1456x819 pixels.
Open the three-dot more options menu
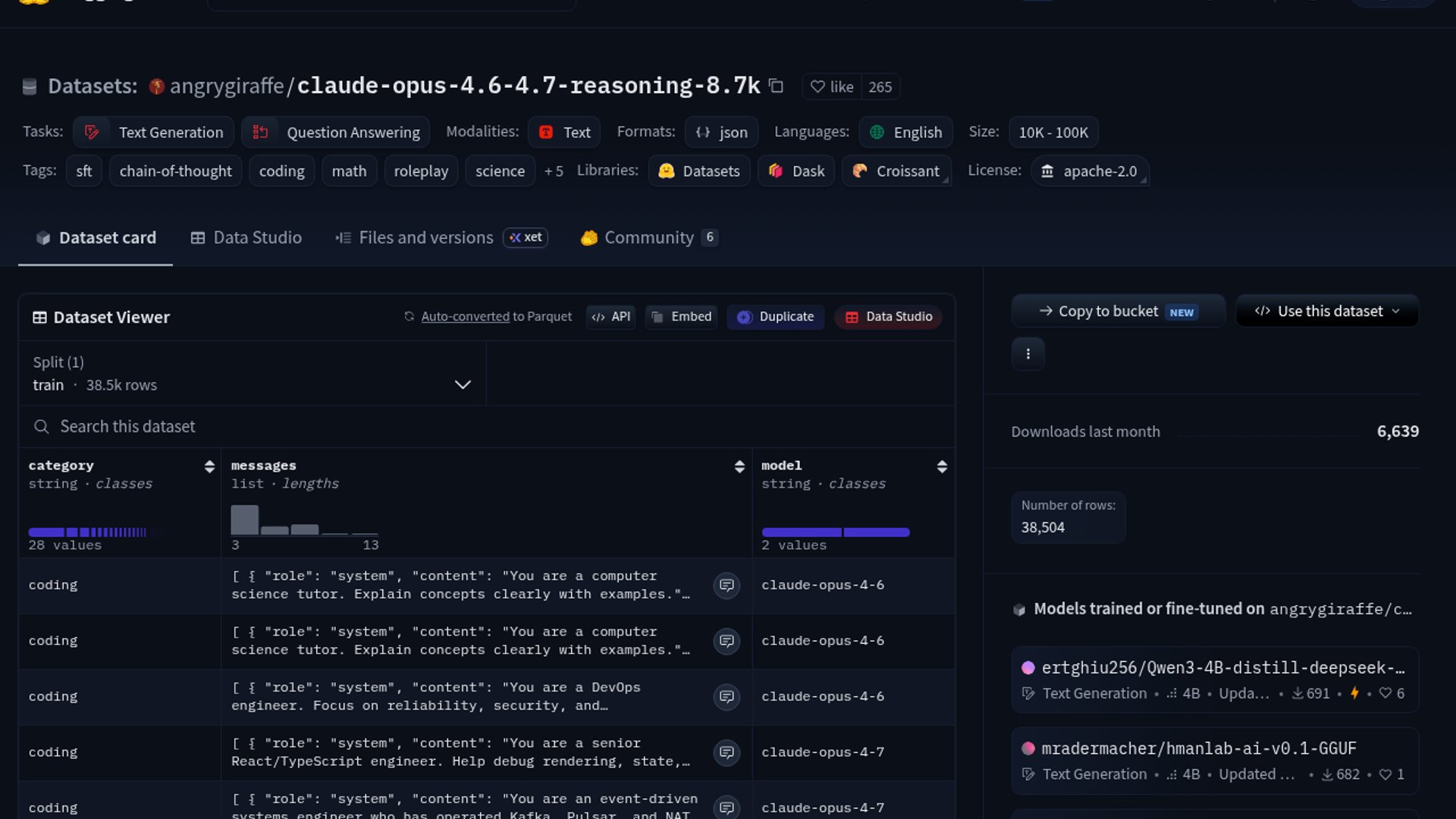(x=1028, y=353)
